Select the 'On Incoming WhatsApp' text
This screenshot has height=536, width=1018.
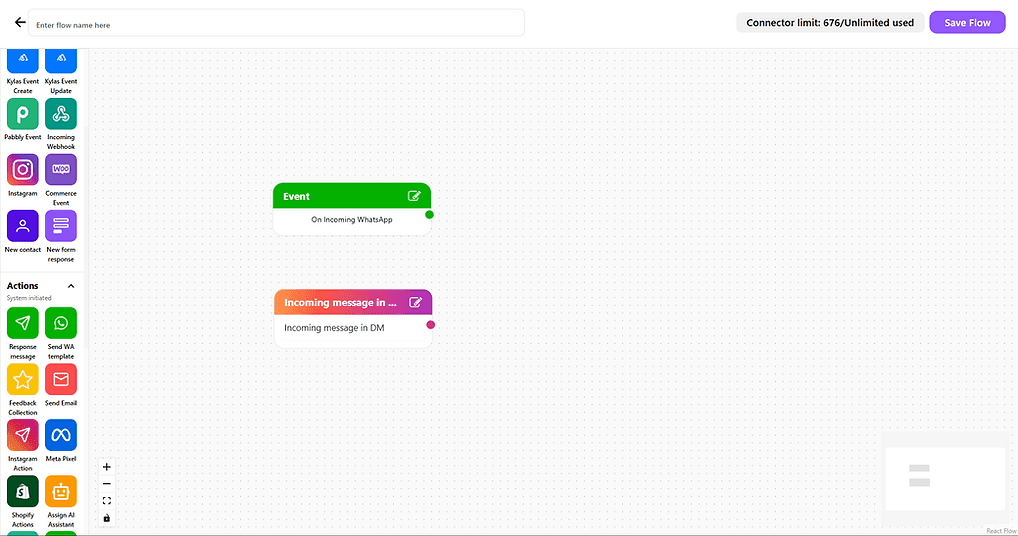352,220
